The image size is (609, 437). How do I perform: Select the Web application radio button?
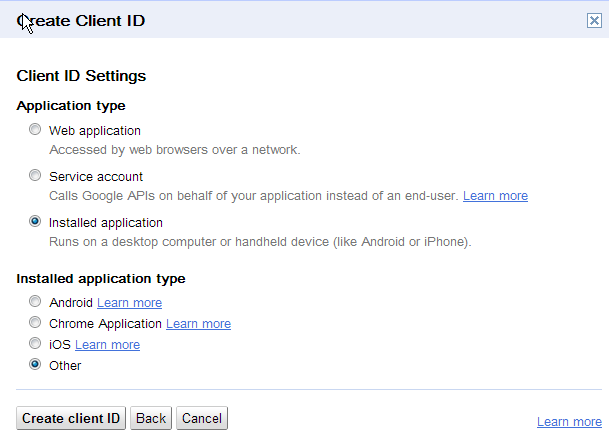[36, 130]
